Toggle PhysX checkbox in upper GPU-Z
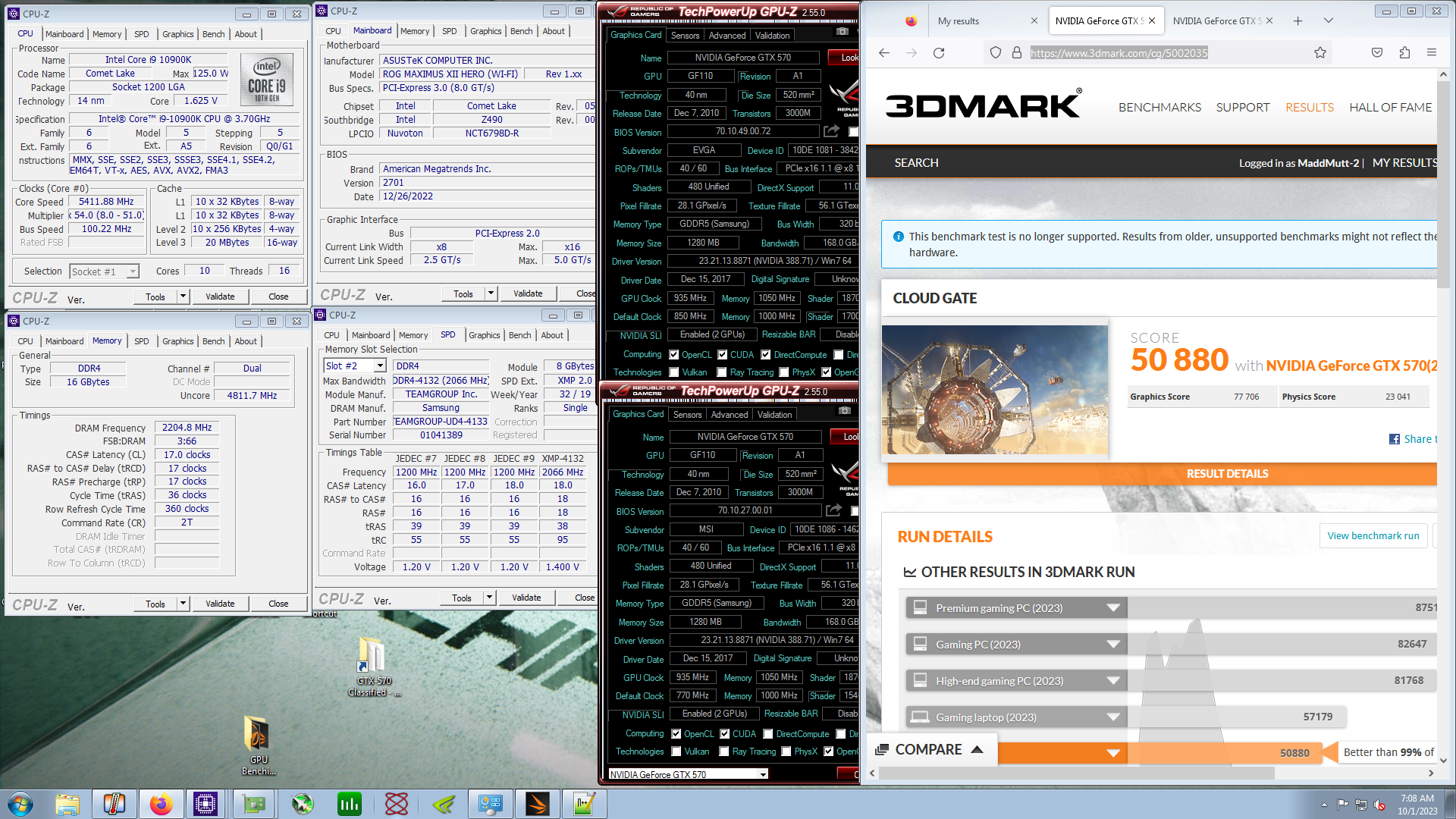Screen dimensions: 1456x819 [784, 372]
